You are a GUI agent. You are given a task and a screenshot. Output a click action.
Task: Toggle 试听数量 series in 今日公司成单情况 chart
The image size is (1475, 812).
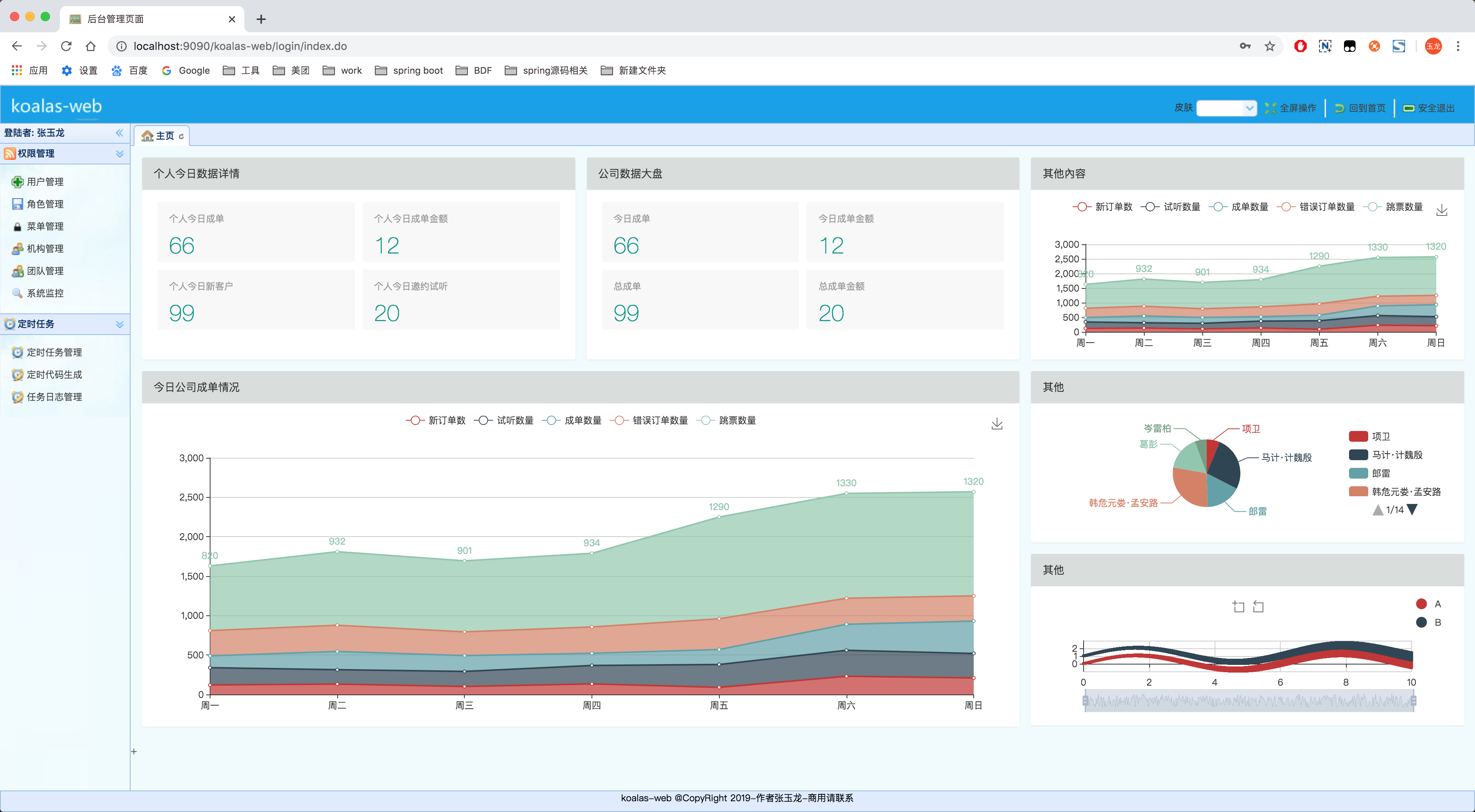[504, 420]
